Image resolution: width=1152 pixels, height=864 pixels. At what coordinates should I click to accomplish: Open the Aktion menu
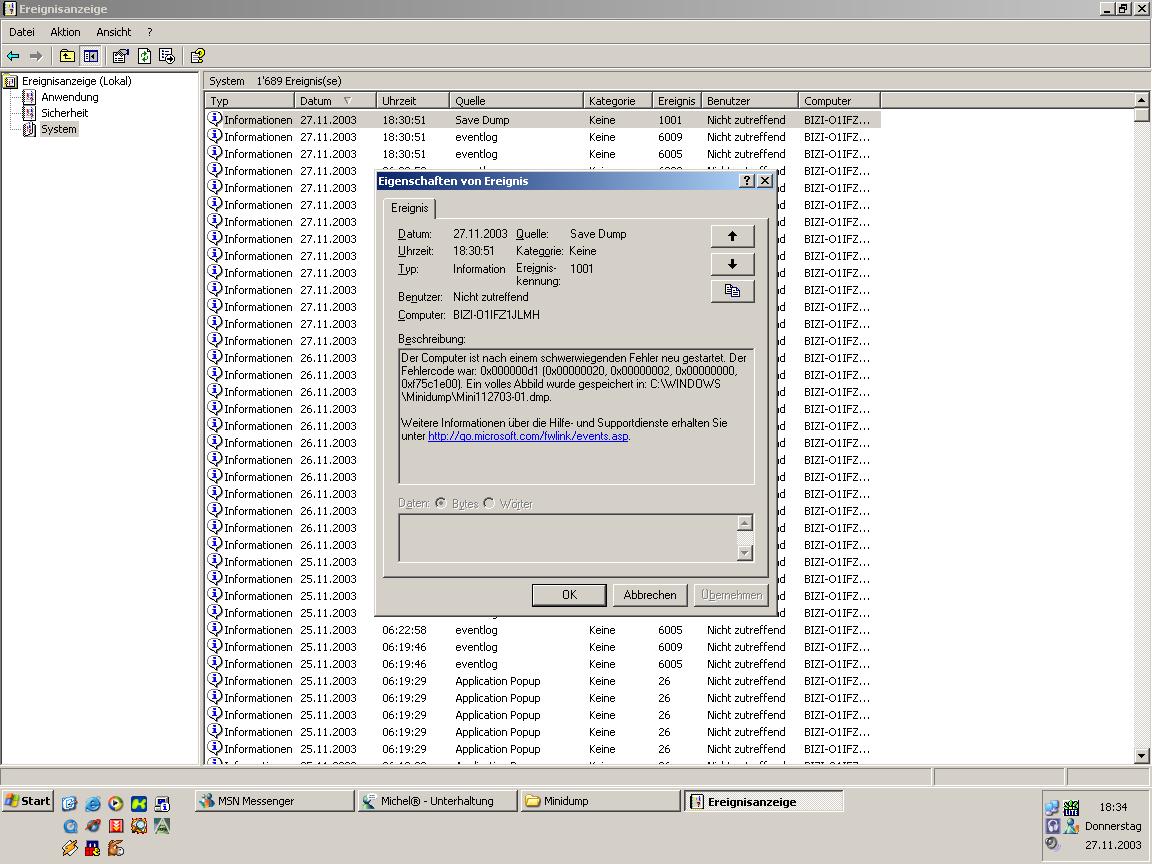(x=65, y=32)
